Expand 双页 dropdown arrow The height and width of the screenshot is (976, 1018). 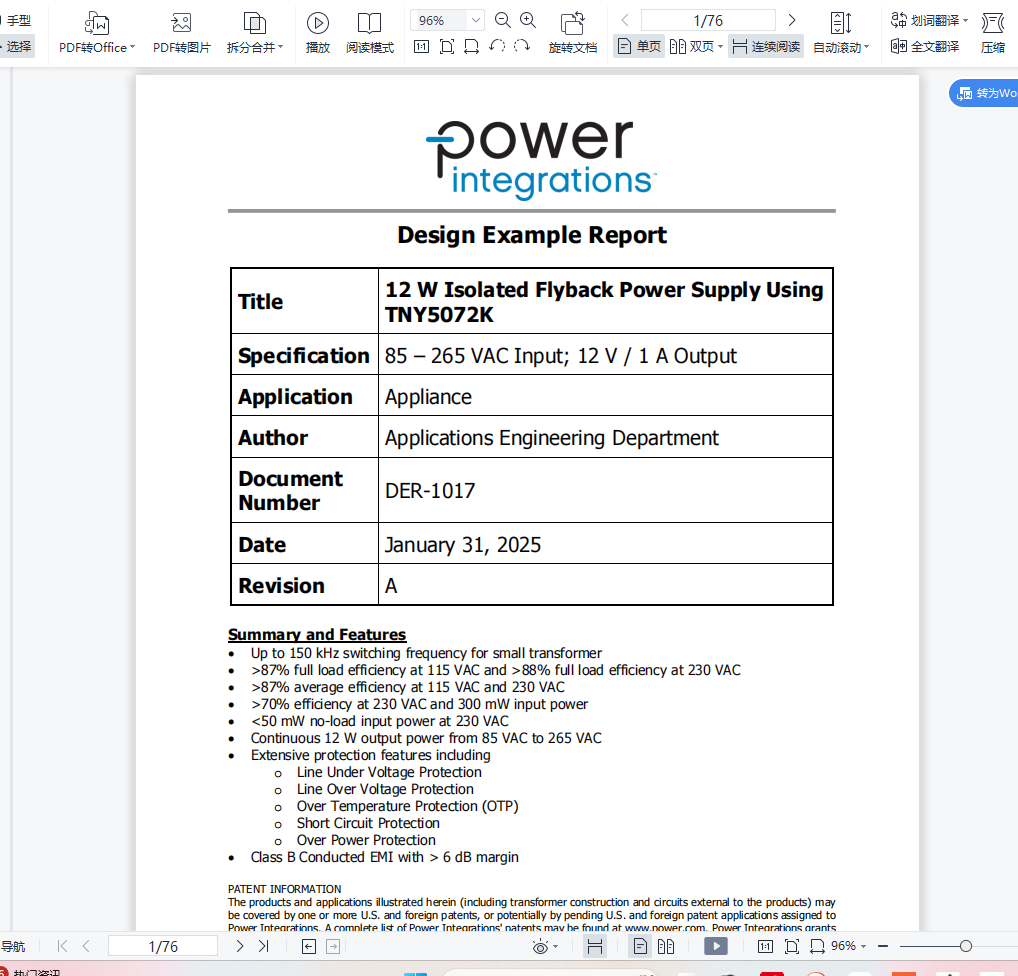pyautogui.click(x=721, y=47)
